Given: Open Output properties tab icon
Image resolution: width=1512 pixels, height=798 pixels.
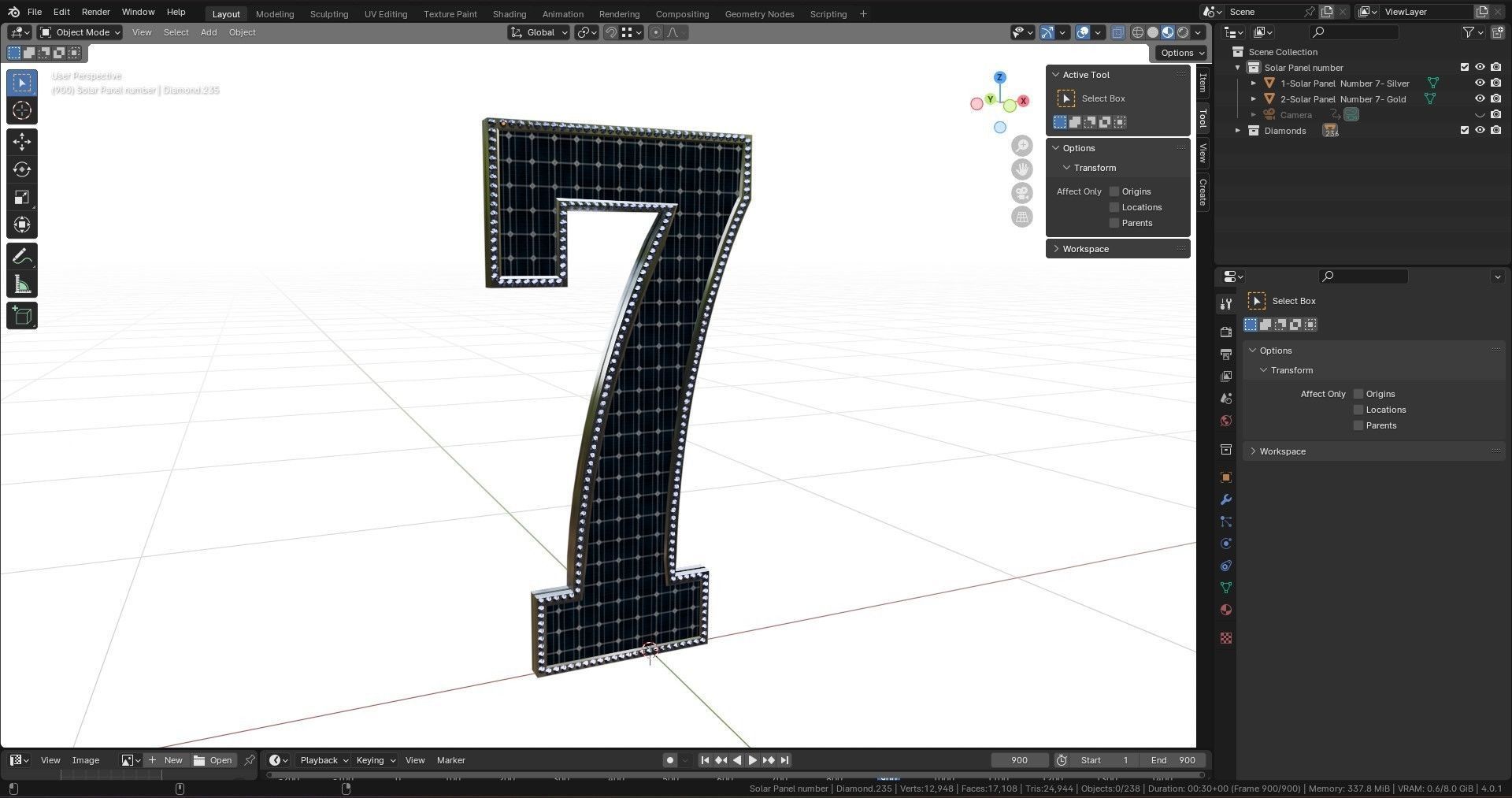Looking at the screenshot, I should (x=1225, y=354).
